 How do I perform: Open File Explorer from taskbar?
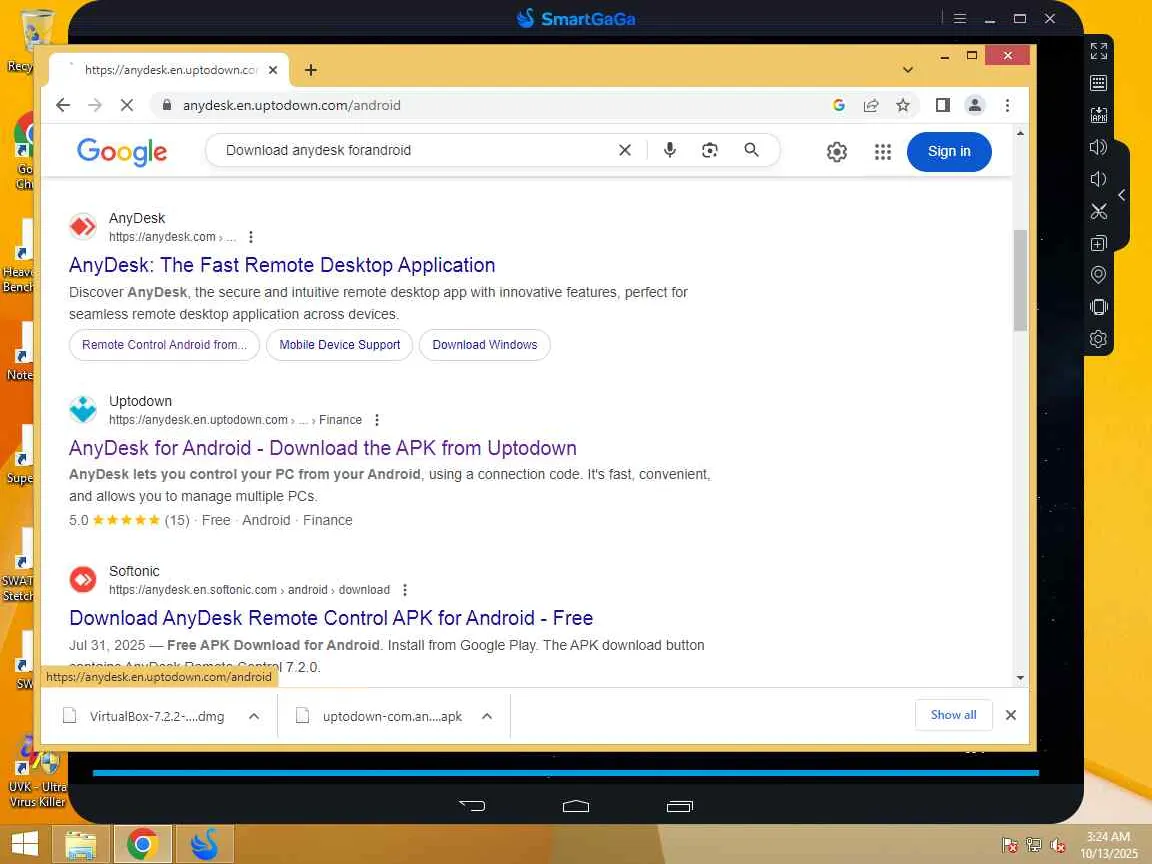point(81,844)
